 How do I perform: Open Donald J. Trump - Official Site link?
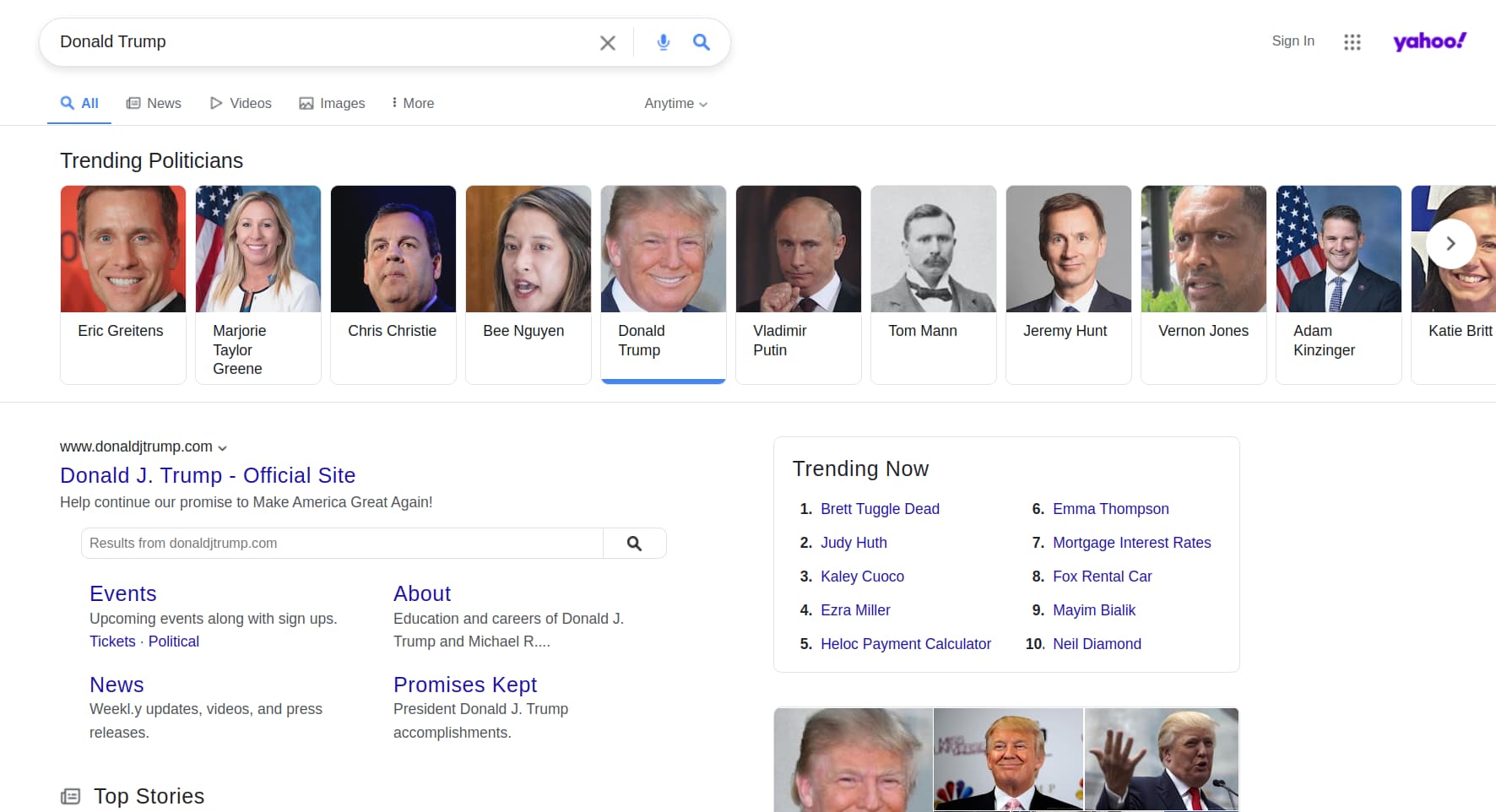point(208,475)
